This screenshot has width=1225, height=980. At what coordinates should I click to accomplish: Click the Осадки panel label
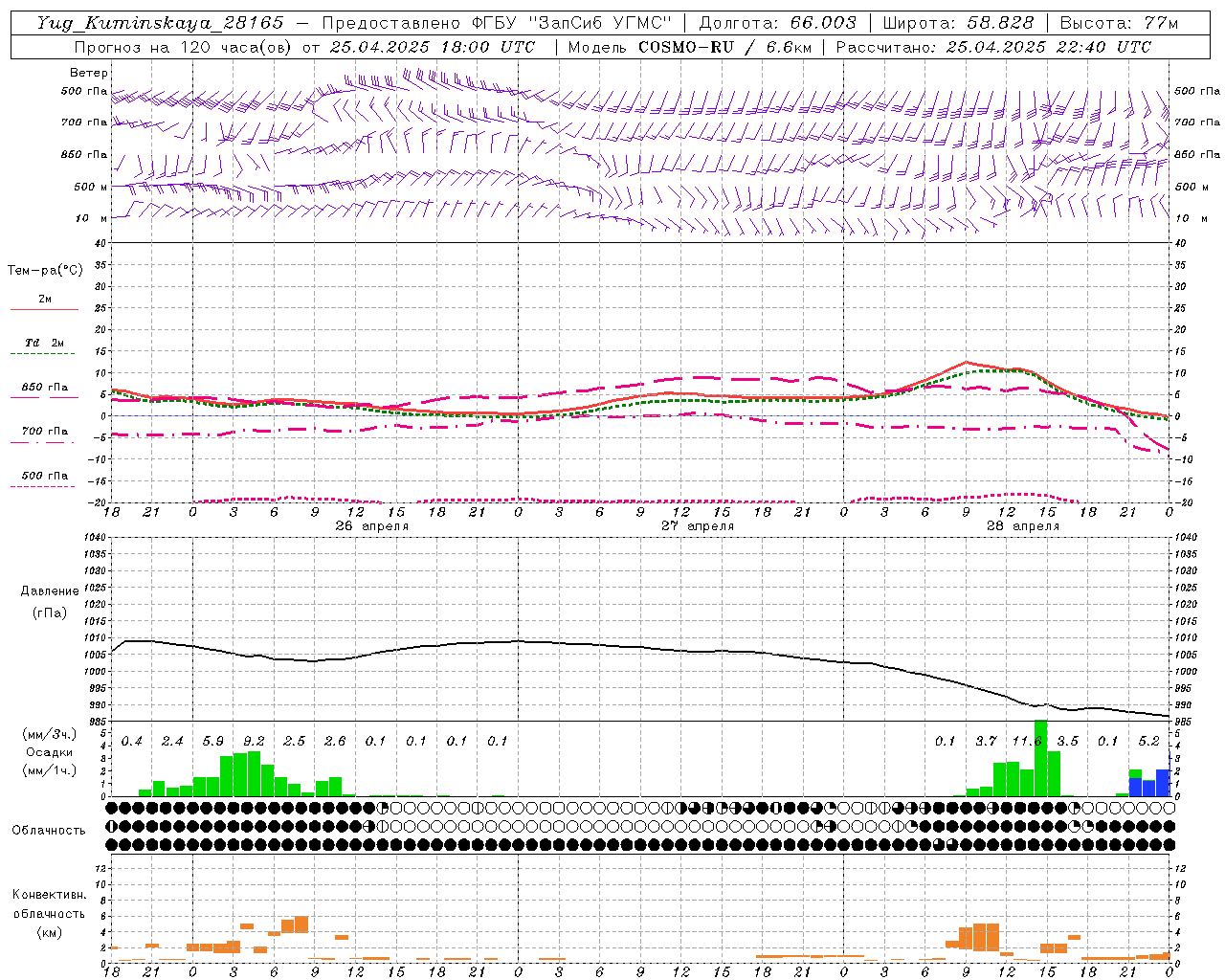click(49, 752)
